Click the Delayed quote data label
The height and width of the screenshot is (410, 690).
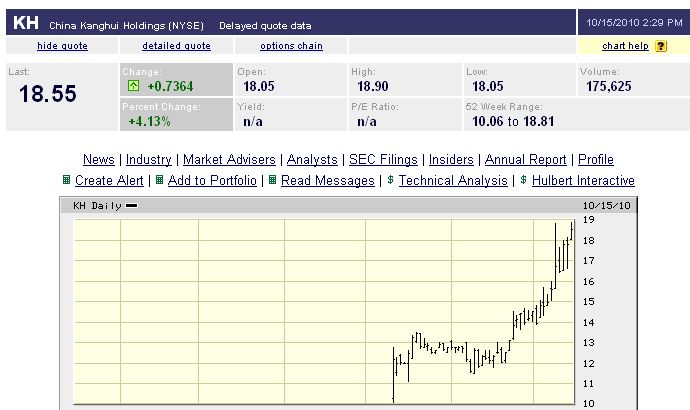tap(265, 26)
